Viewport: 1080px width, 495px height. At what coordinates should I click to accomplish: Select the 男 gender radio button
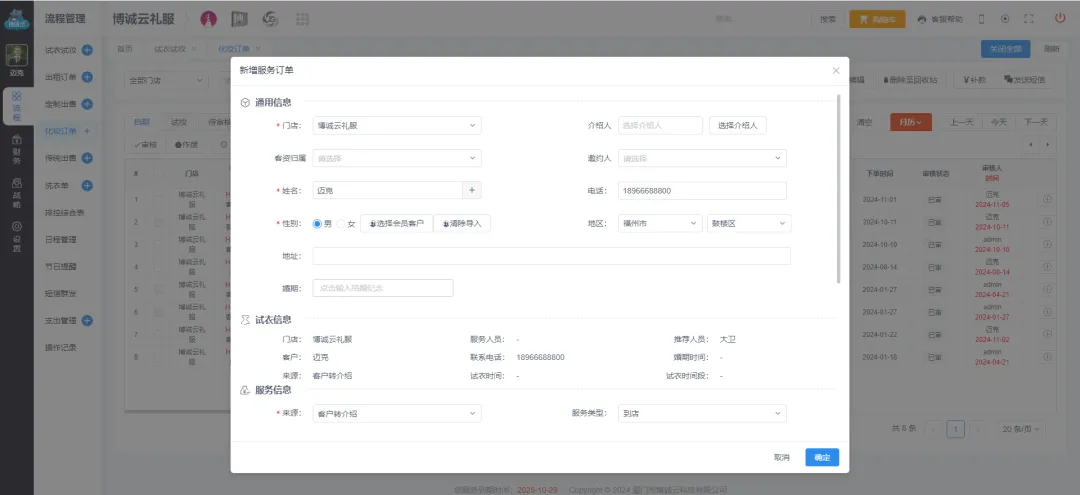pos(318,224)
